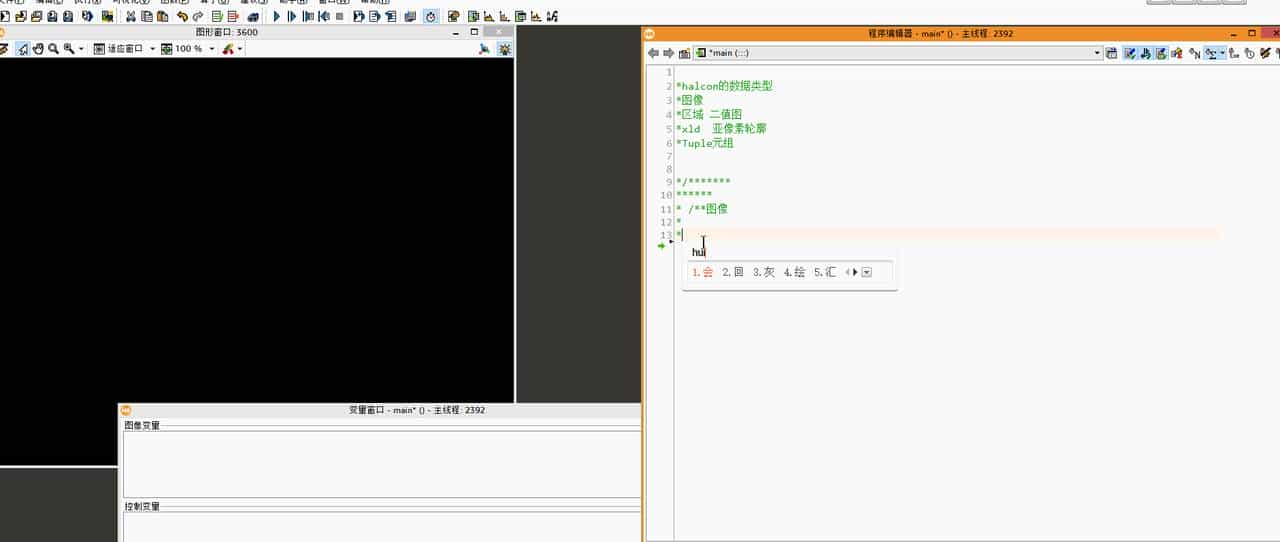Select the hand pan tool in graphics window
Viewport: 1280px width, 542px height.
click(x=38, y=48)
